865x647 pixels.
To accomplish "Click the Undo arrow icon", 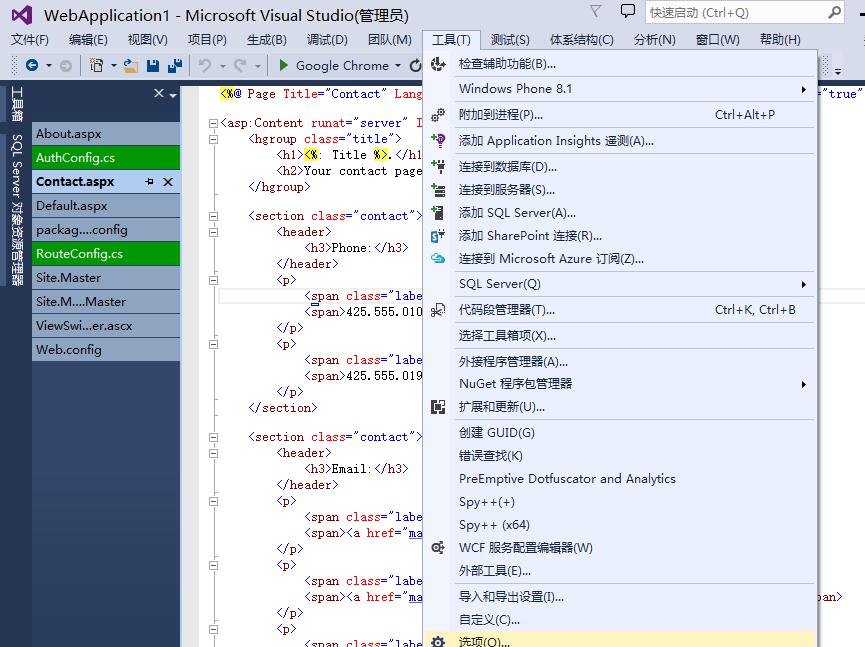I will pyautogui.click(x=205, y=66).
